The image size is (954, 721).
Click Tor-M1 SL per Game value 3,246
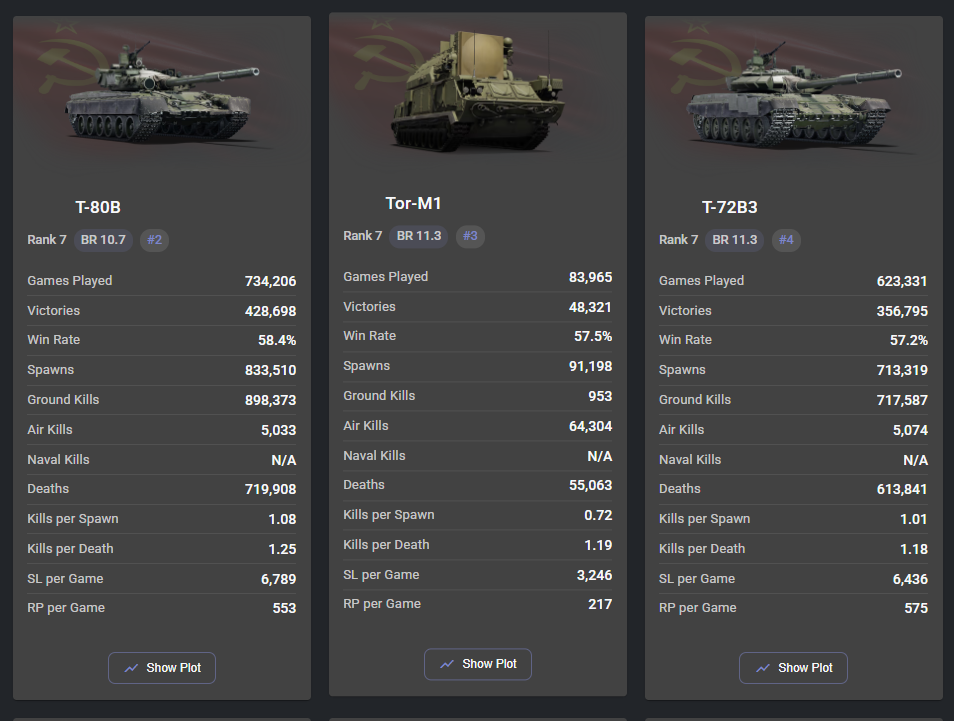[592, 575]
